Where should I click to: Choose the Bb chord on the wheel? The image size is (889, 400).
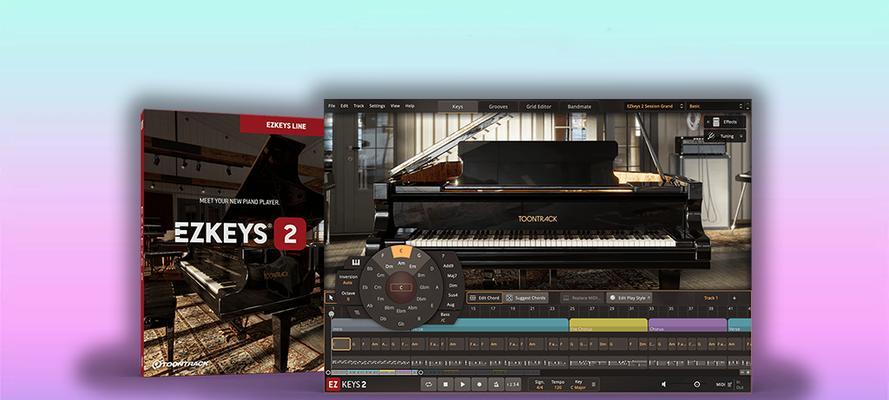coord(370,269)
